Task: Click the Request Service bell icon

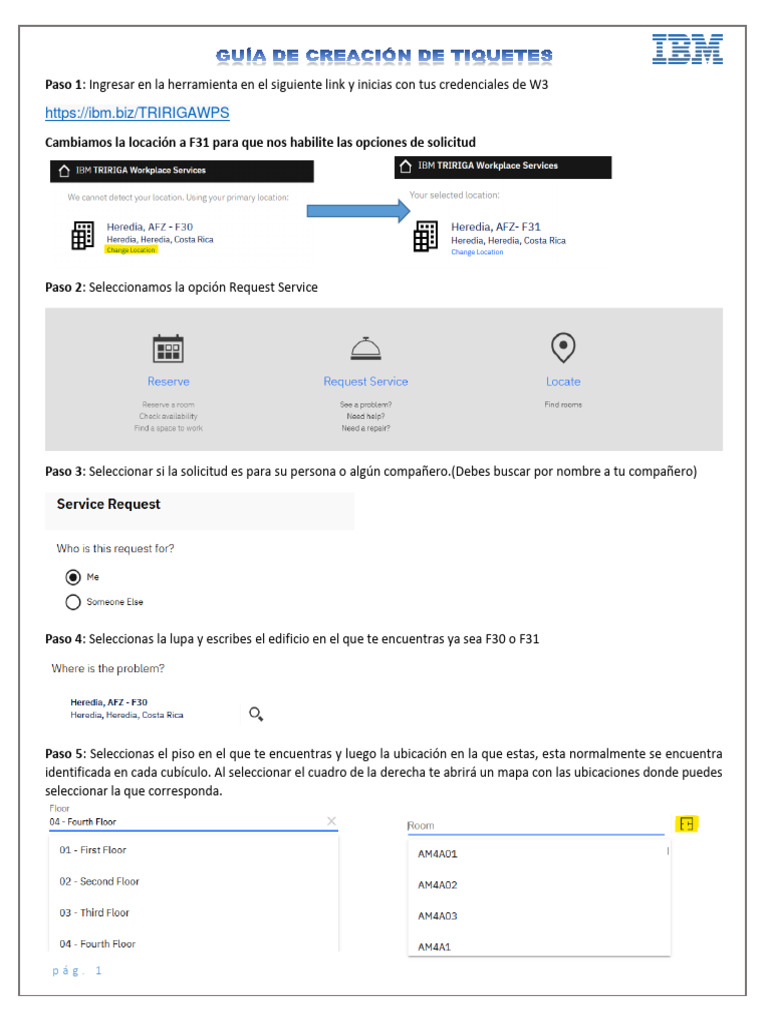Action: point(366,349)
